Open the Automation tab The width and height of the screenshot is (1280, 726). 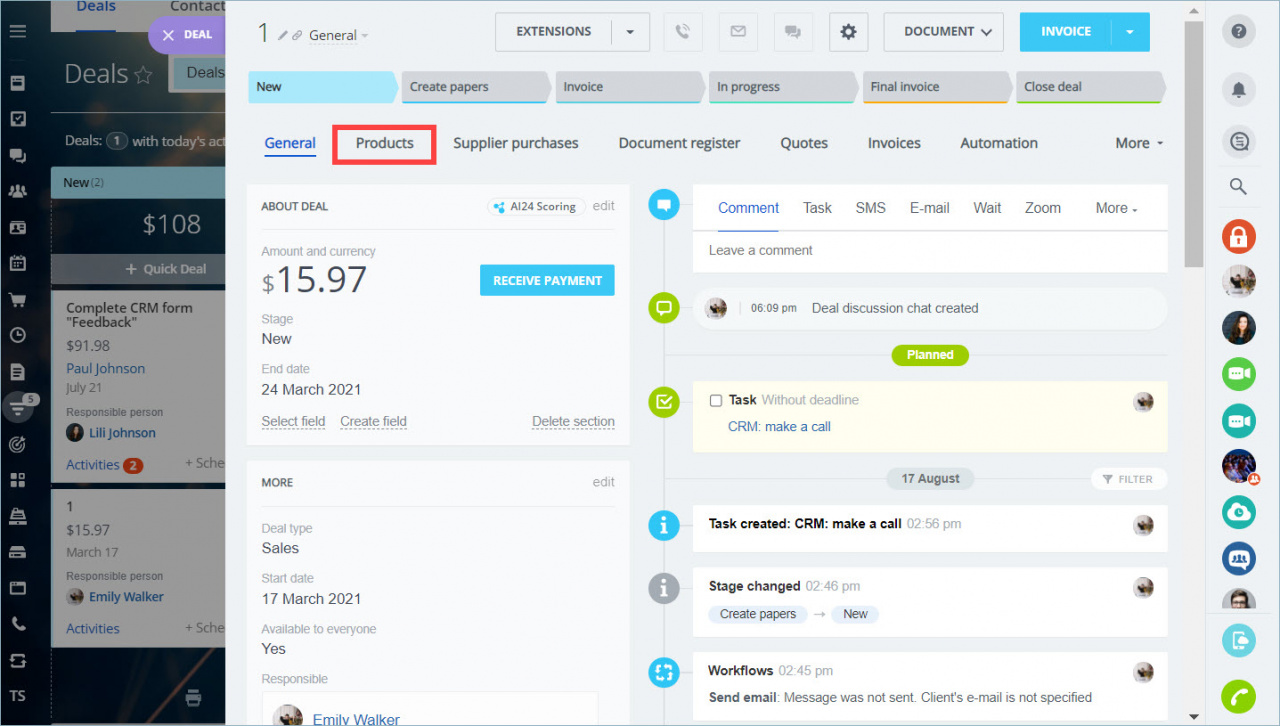click(x=999, y=143)
